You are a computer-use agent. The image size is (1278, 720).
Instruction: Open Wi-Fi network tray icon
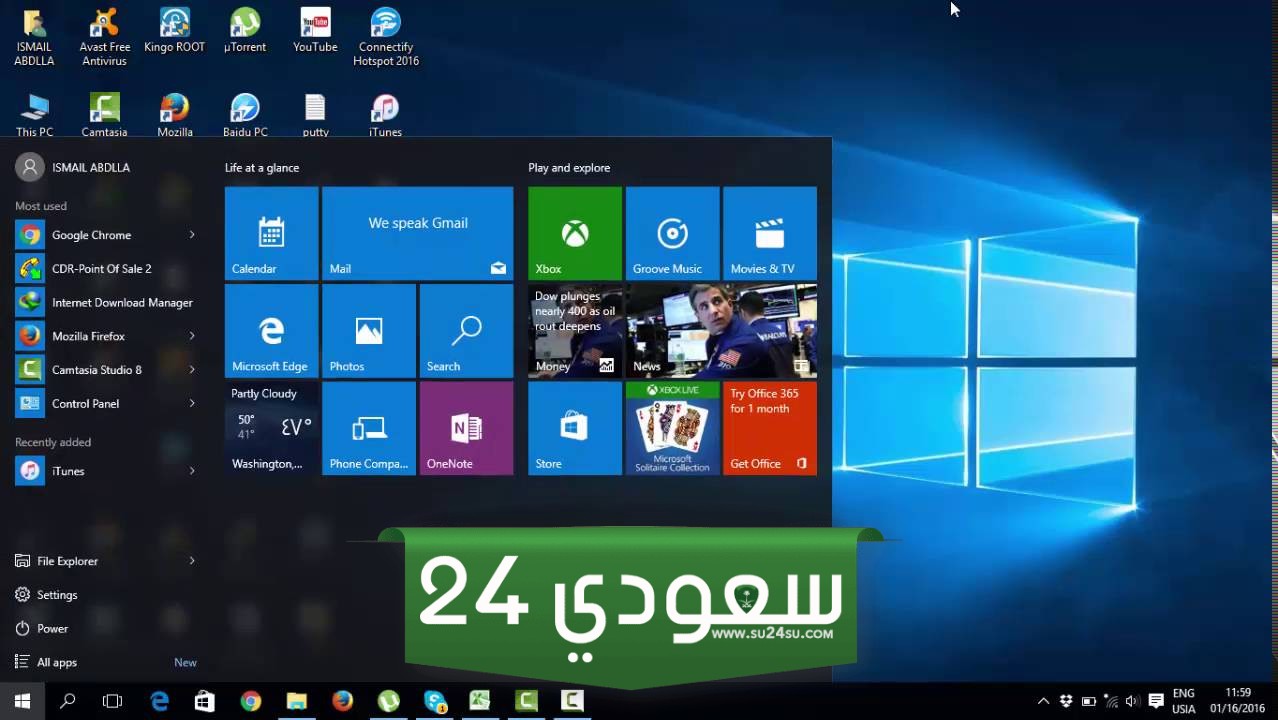1110,701
